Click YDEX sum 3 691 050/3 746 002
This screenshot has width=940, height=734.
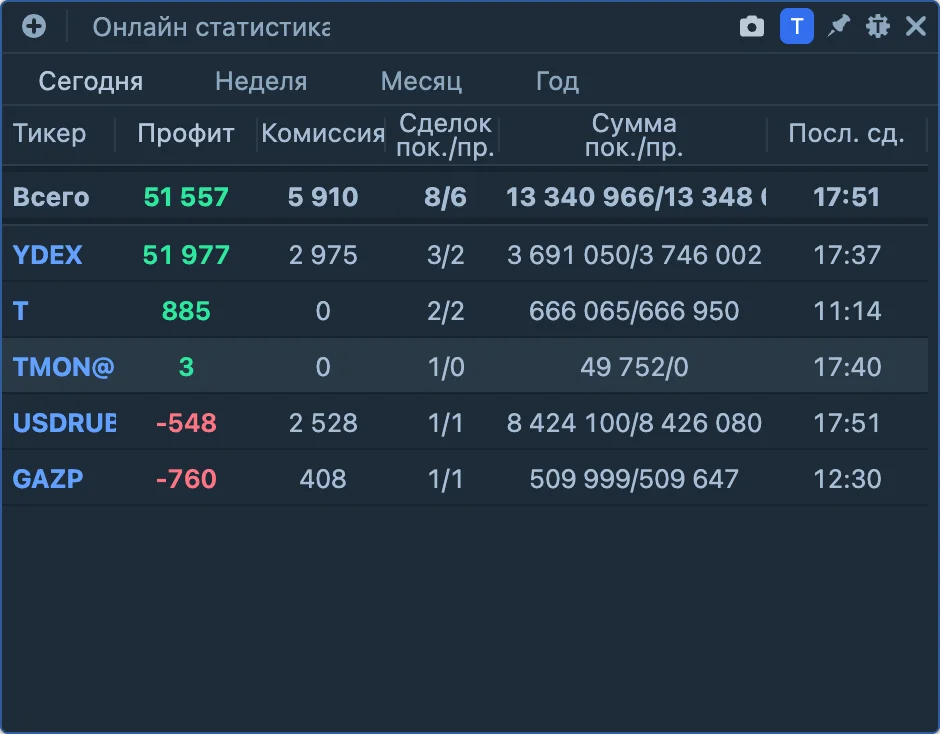click(x=634, y=255)
